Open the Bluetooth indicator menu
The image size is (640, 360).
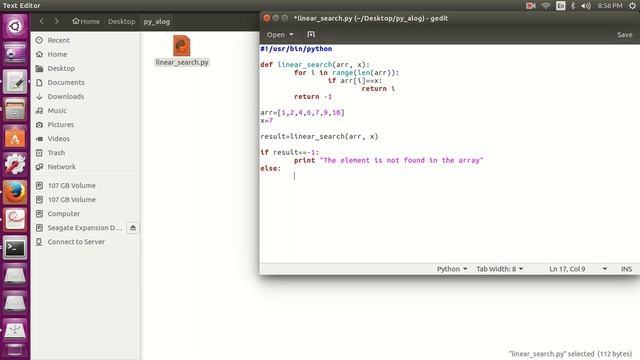click(x=573, y=6)
